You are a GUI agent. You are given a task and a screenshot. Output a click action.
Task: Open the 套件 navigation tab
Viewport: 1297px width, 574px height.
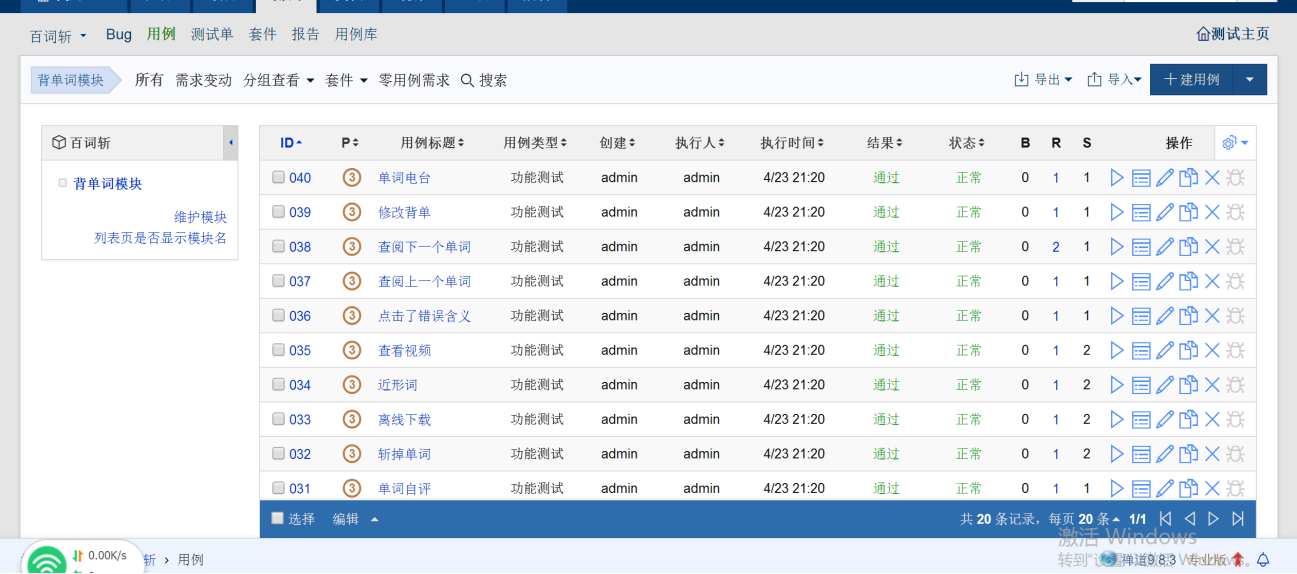click(263, 34)
